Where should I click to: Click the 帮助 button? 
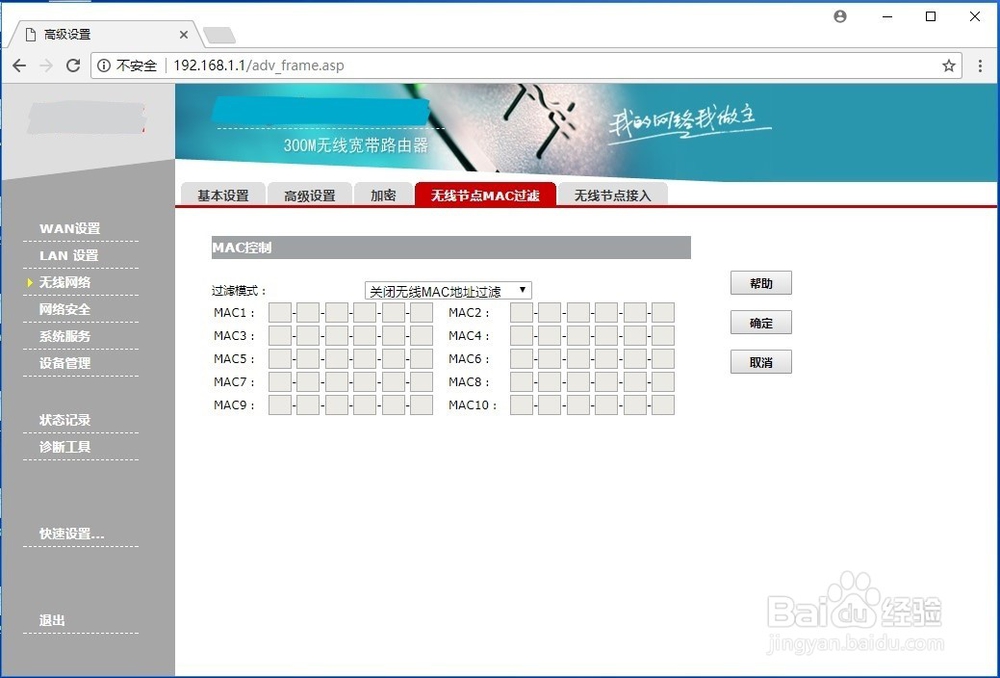(761, 283)
